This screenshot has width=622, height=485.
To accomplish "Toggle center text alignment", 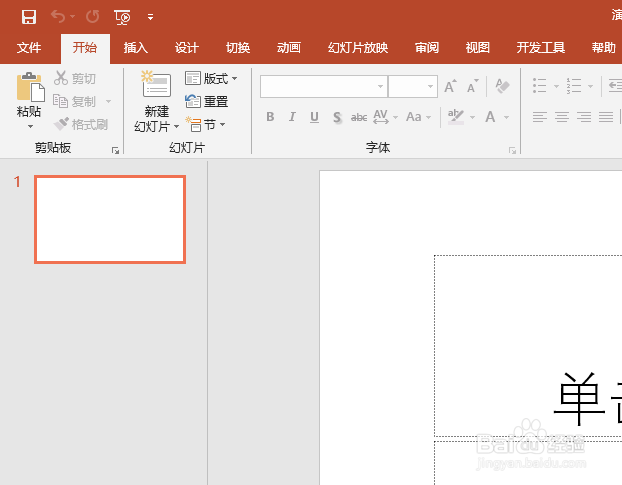I will (562, 117).
